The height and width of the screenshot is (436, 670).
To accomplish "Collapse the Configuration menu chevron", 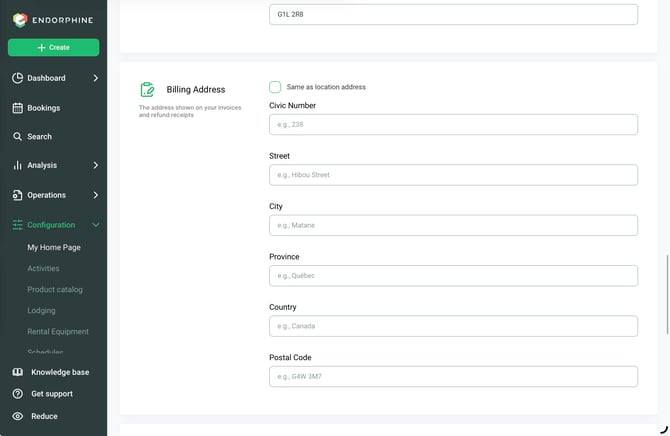I will 96,225.
